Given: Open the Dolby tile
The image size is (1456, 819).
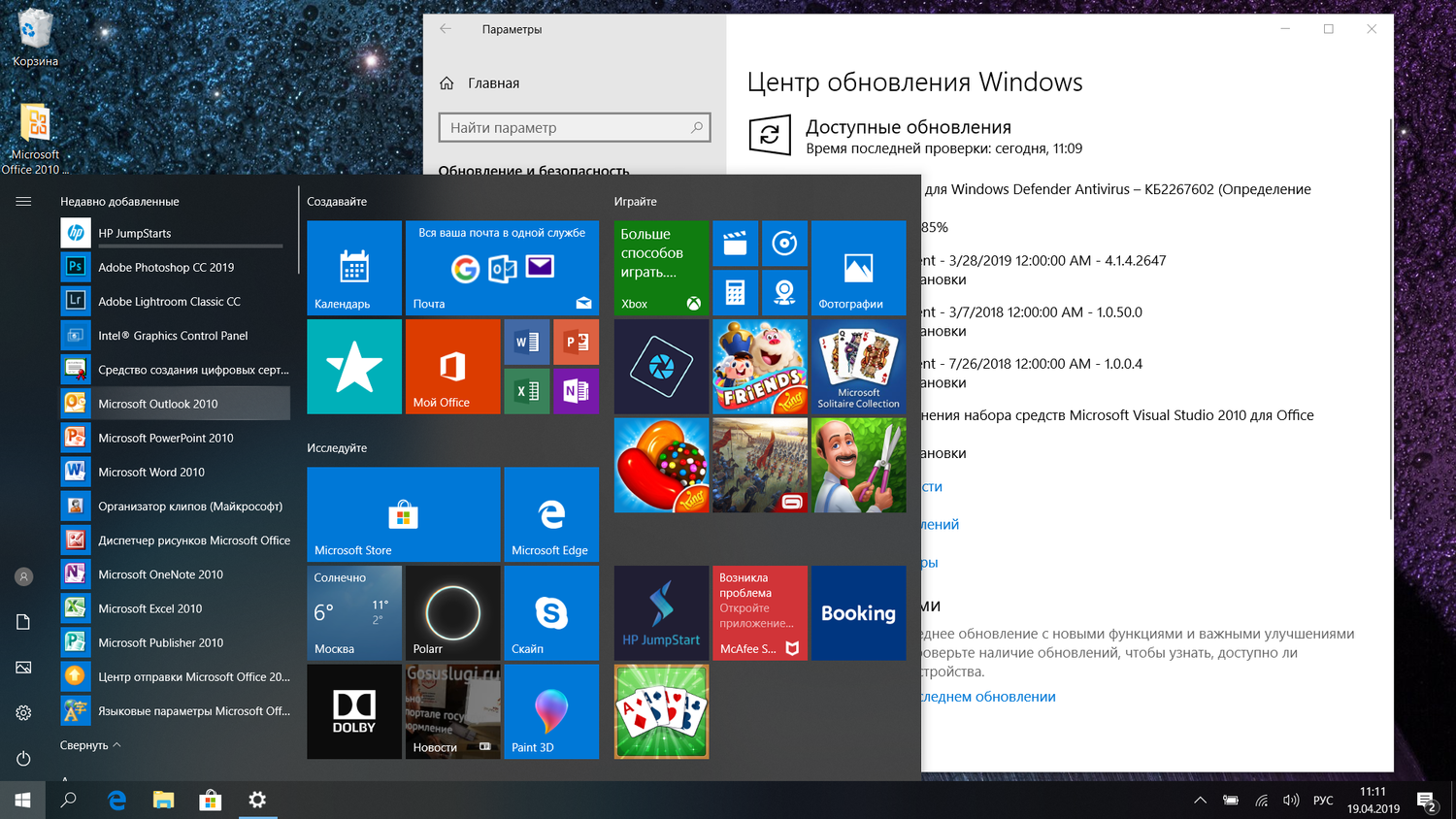Looking at the screenshot, I should coord(354,711).
